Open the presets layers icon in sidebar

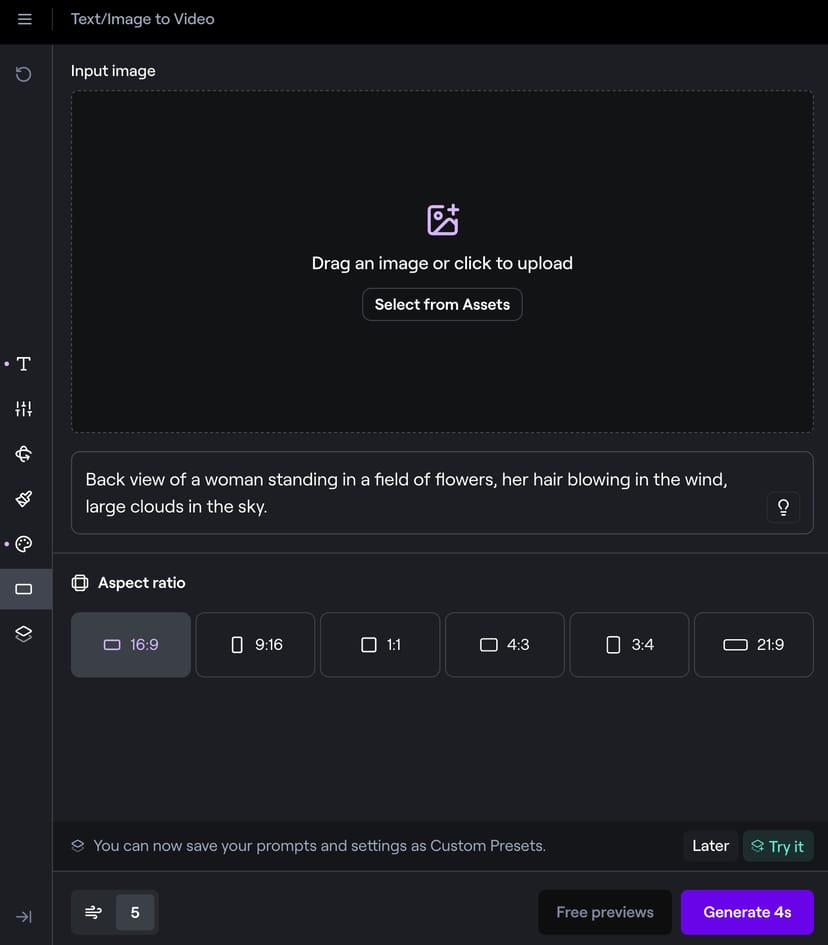[x=24, y=634]
